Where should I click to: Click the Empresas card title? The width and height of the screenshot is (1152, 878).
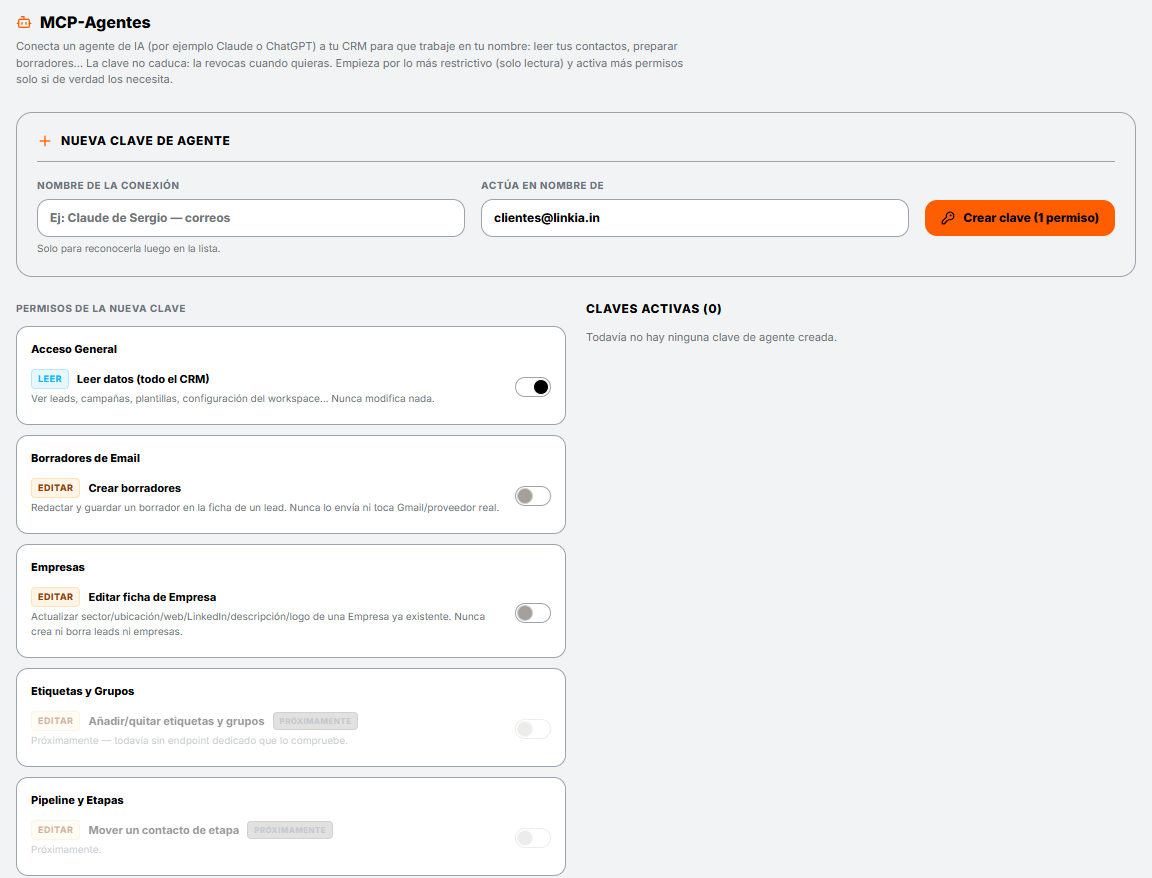[58, 567]
